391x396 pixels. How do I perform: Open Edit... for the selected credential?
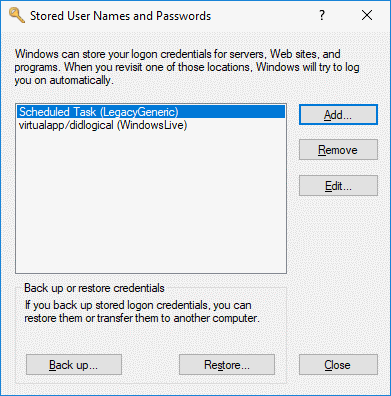(338, 186)
